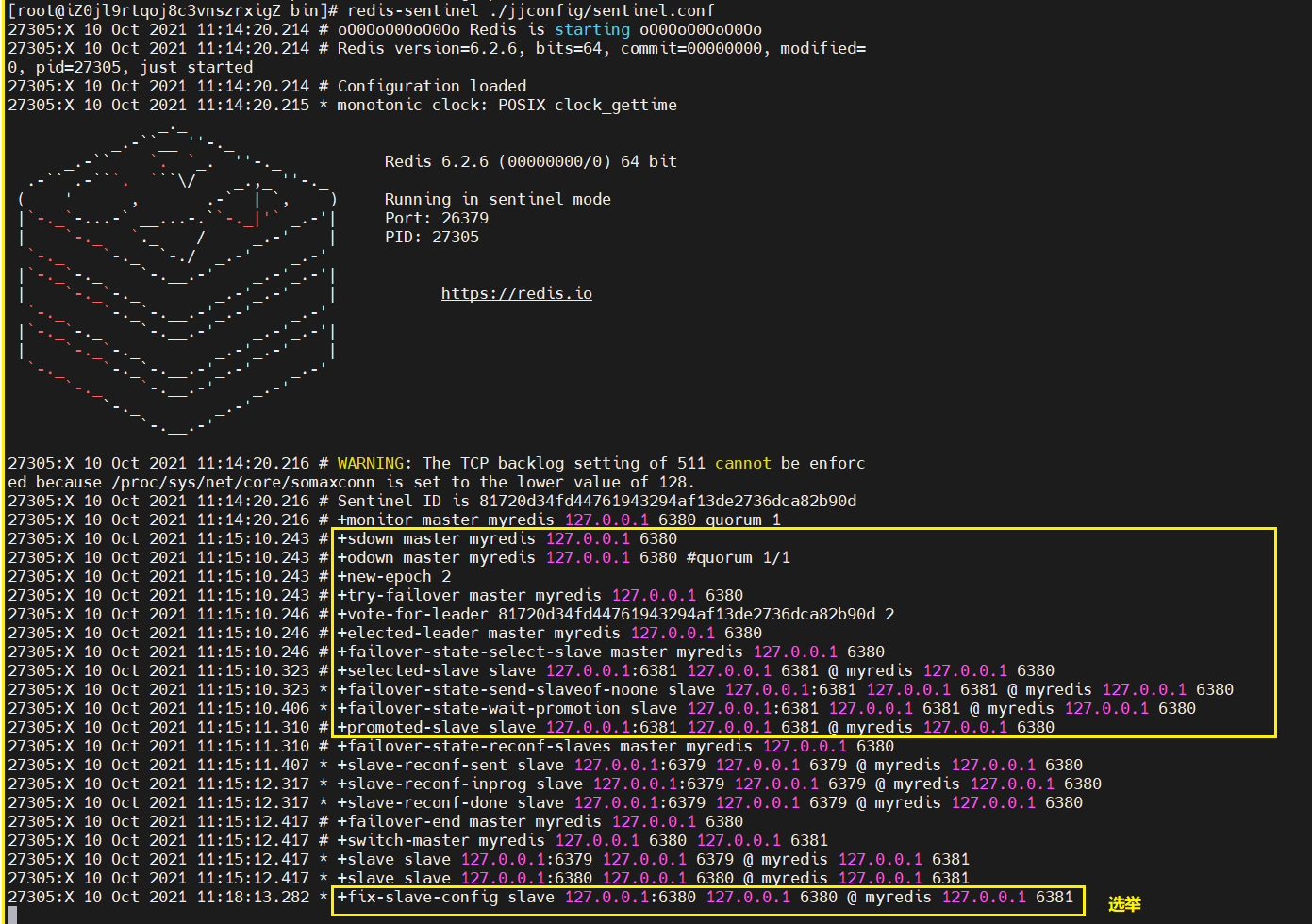Open the https://redis.io link
The width and height of the screenshot is (1312, 924).
(517, 293)
